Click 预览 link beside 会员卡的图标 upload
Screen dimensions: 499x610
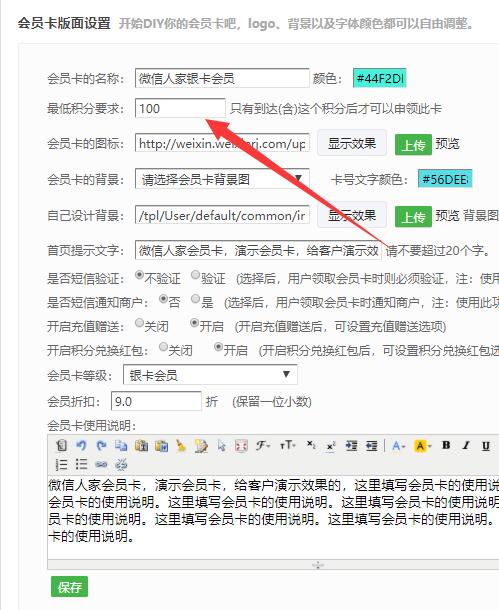pyautogui.click(x=447, y=144)
